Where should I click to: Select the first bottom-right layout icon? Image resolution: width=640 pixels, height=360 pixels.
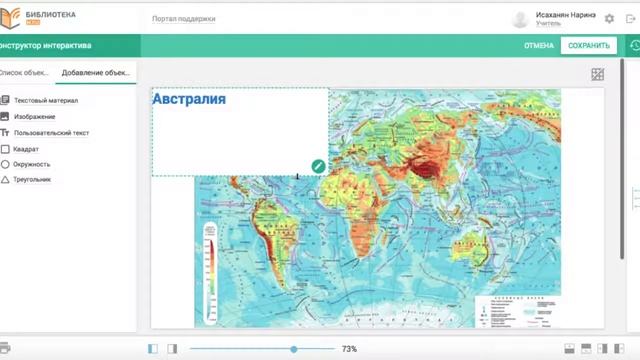pos(569,349)
